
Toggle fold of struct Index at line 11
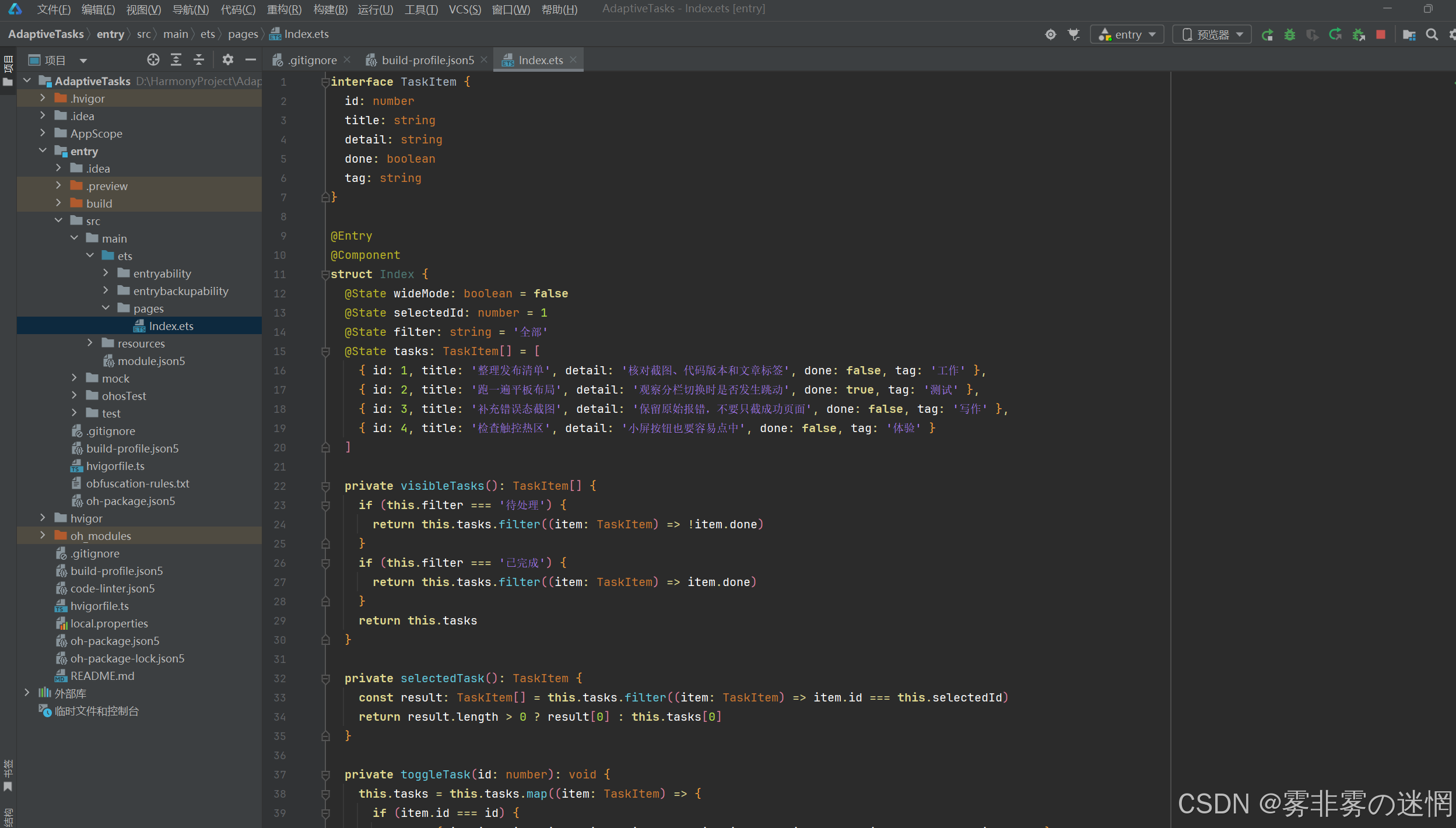pos(325,275)
